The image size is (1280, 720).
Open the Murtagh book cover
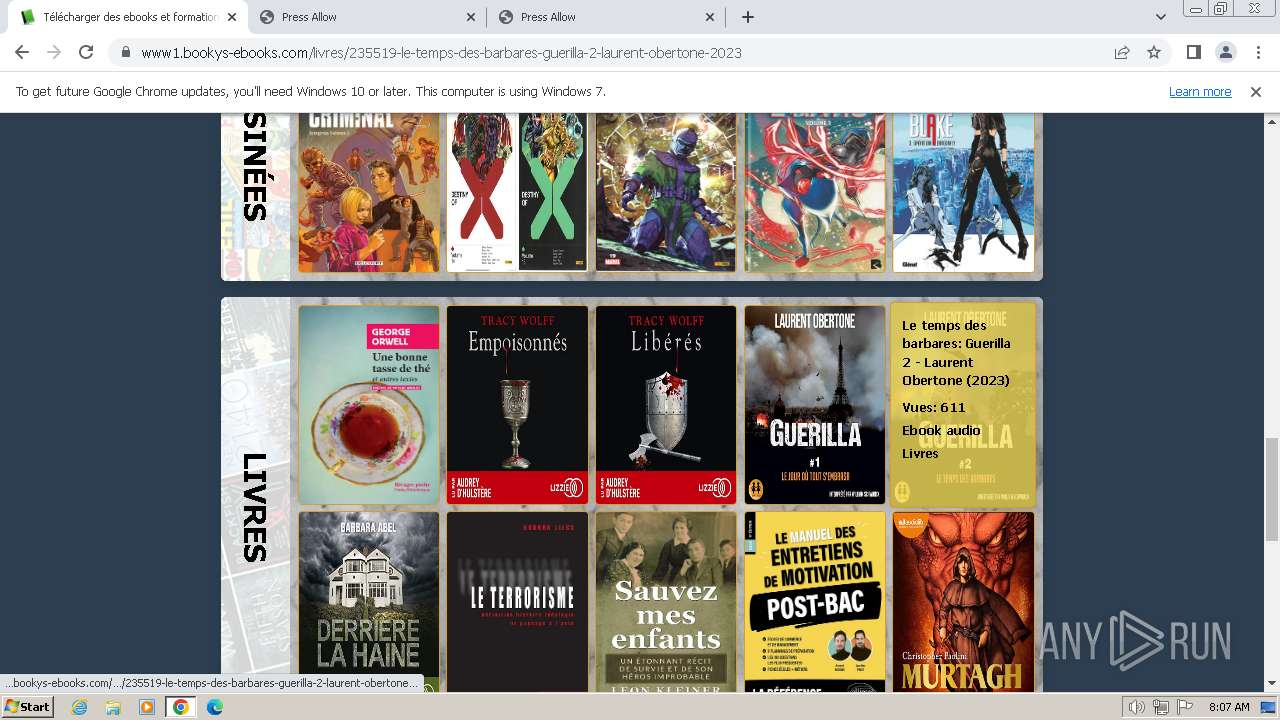click(x=963, y=602)
